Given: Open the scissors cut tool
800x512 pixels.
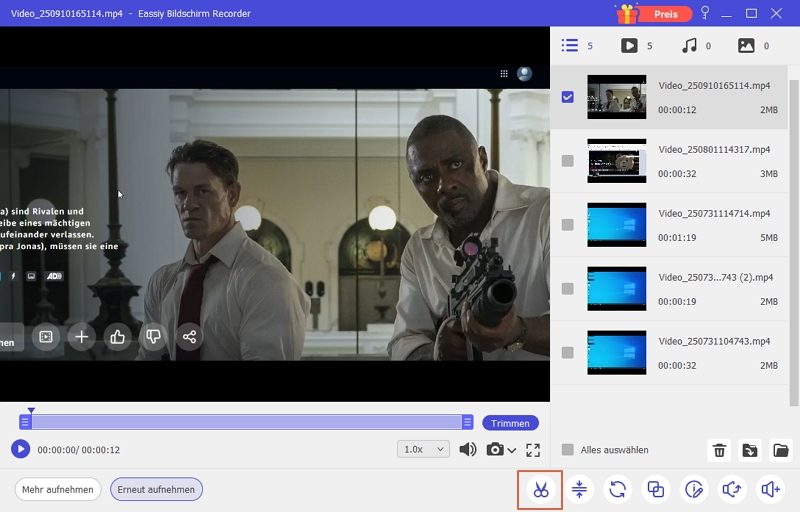Looking at the screenshot, I should (541, 490).
